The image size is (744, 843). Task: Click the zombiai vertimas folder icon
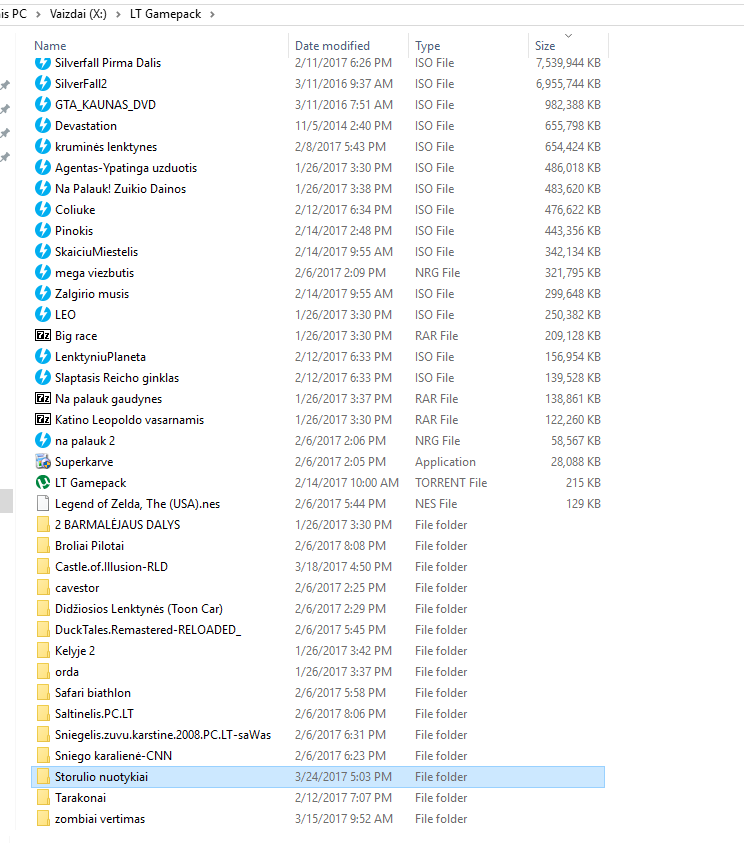[43, 818]
